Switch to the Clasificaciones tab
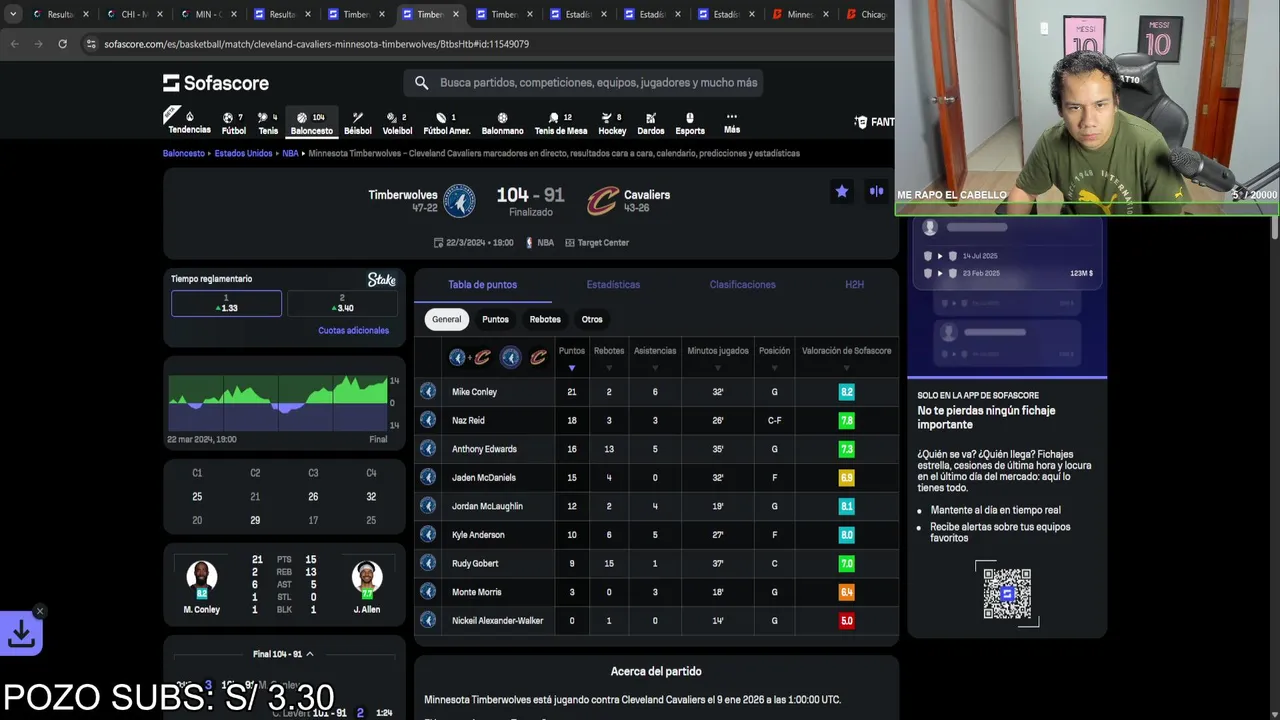Viewport: 1280px width, 720px height. [x=742, y=285]
